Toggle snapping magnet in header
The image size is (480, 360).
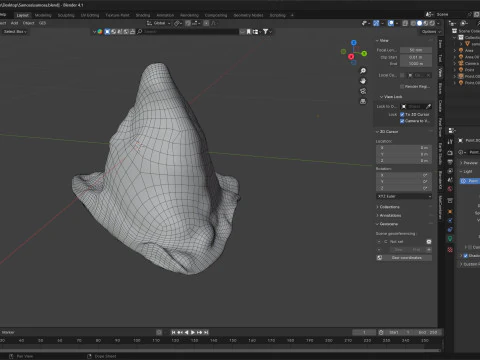point(188,23)
